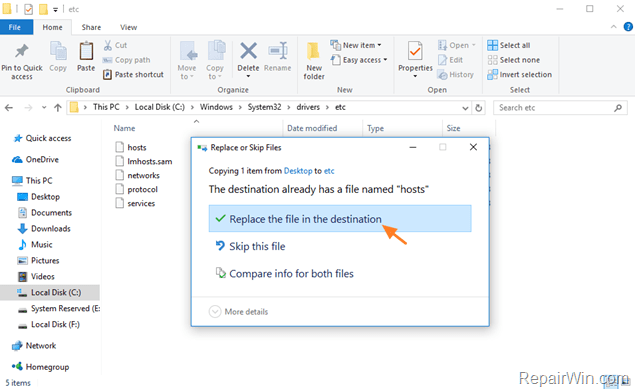Viewport: 635px width, 389px height.
Task: Choose Skip this file
Action: 250,247
